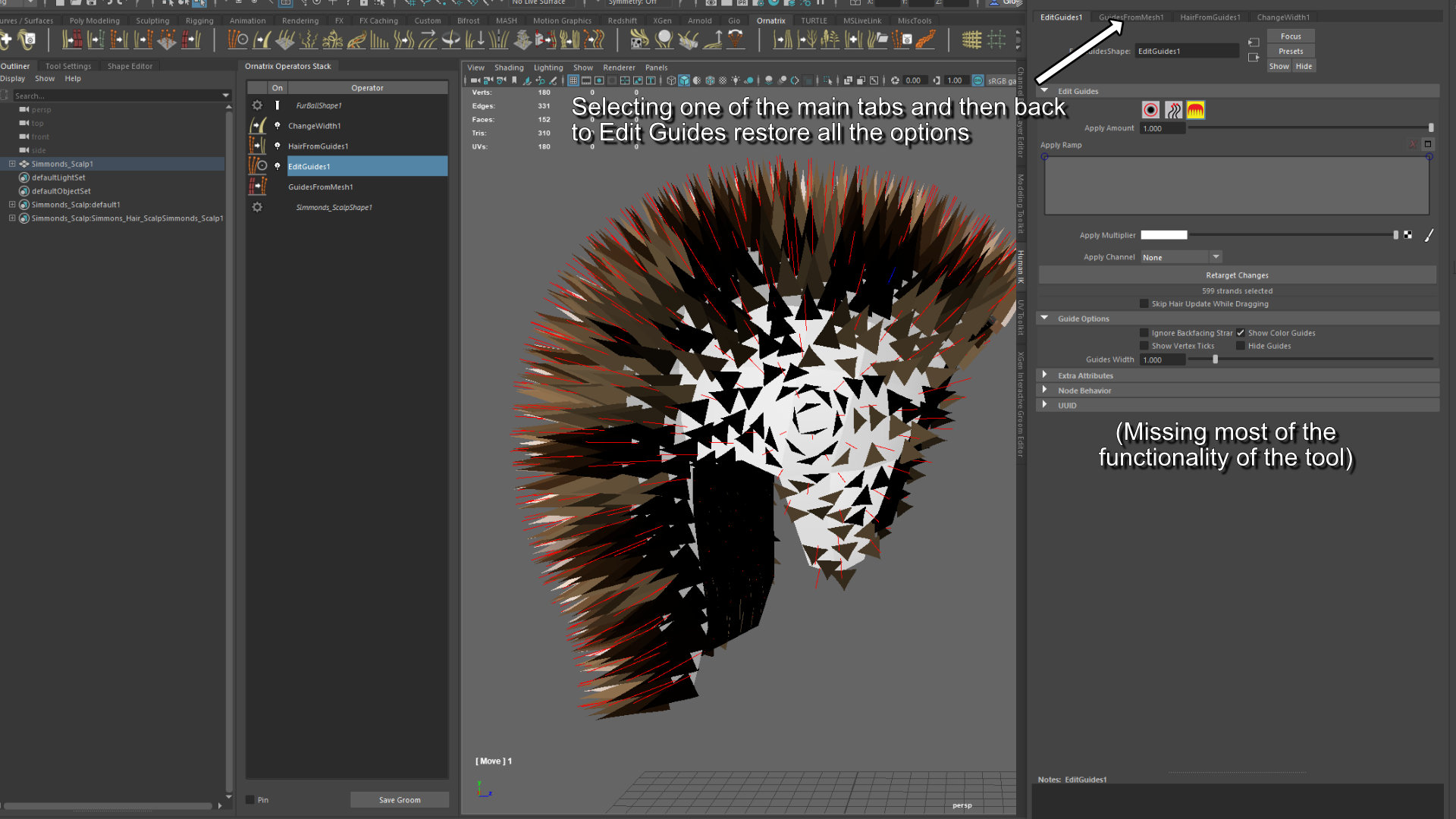Open the Ornatrix shelf tab
This screenshot has width=1456, height=819.
click(770, 20)
